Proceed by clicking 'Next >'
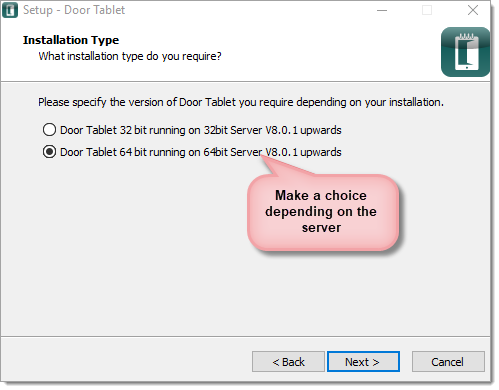499x390 pixels. pos(363,362)
